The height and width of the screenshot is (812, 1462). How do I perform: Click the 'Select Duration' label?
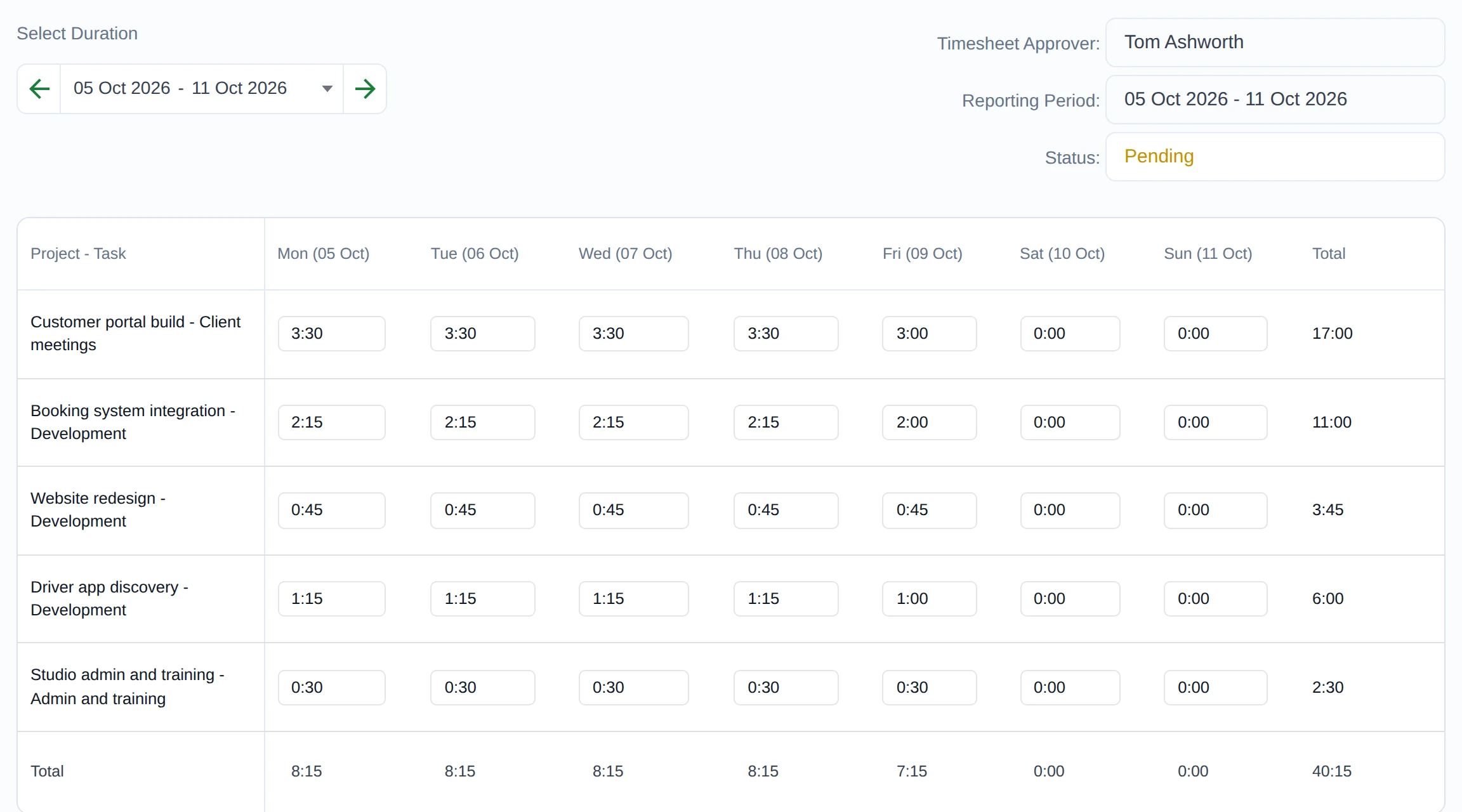click(x=77, y=34)
